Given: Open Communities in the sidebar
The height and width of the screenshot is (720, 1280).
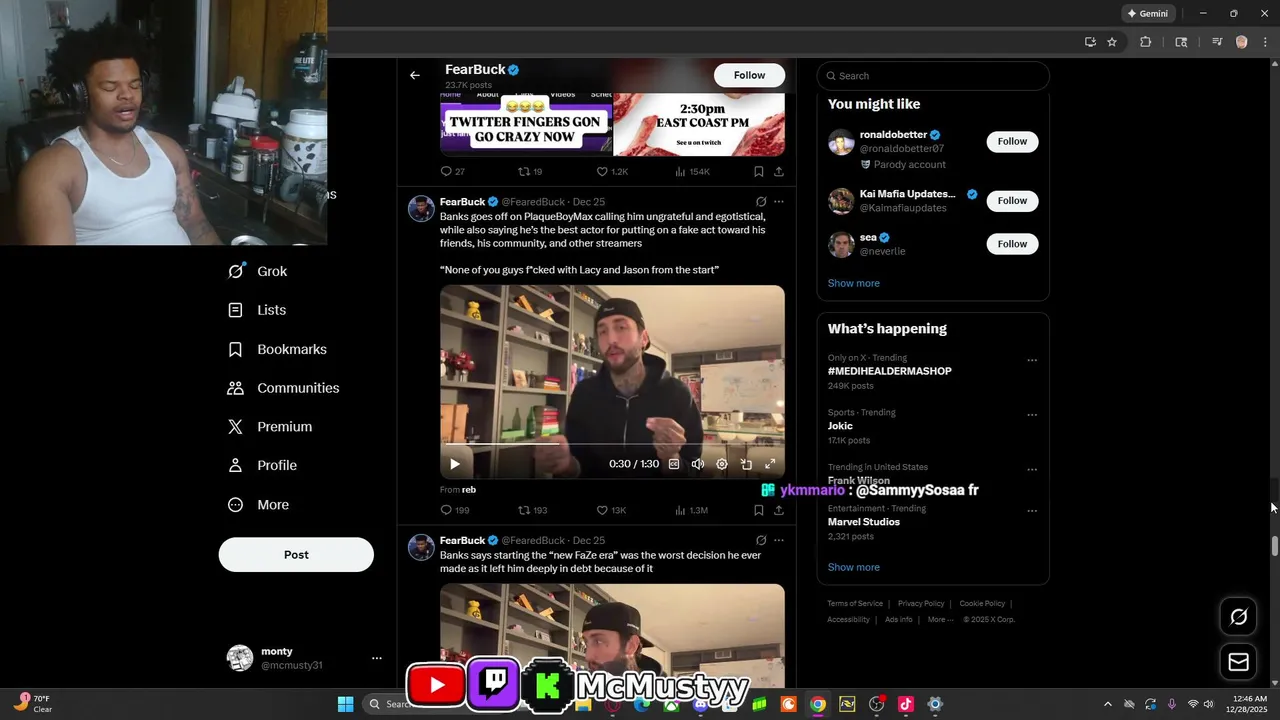Looking at the screenshot, I should coord(284,388).
